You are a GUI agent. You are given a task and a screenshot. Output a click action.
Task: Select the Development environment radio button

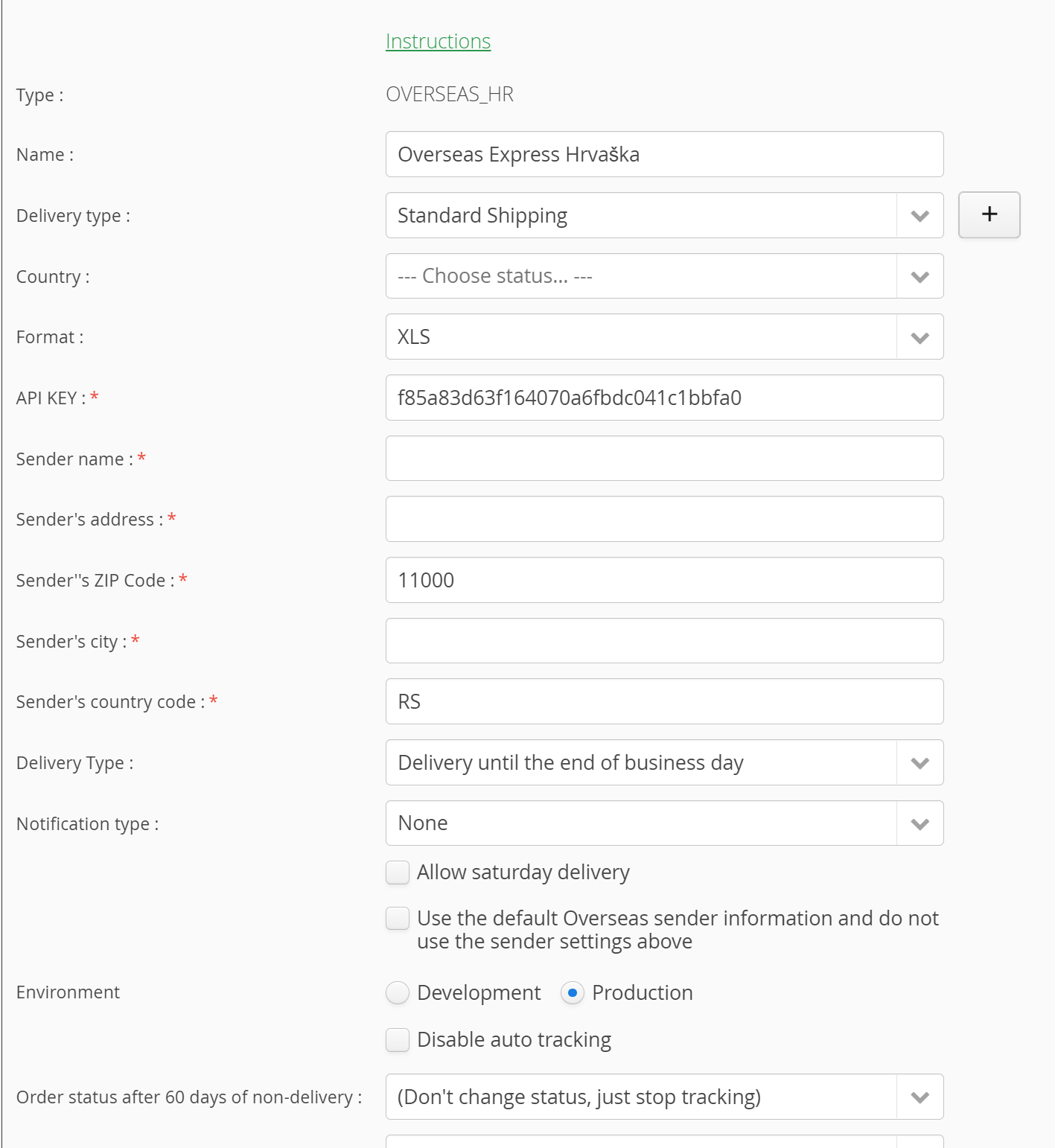click(x=398, y=993)
